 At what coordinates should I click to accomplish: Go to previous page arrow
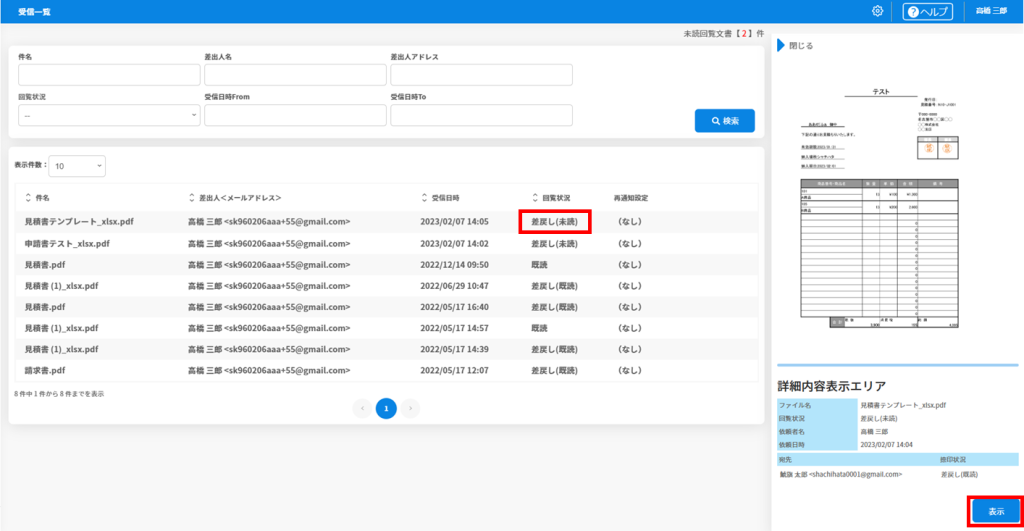(x=362, y=408)
